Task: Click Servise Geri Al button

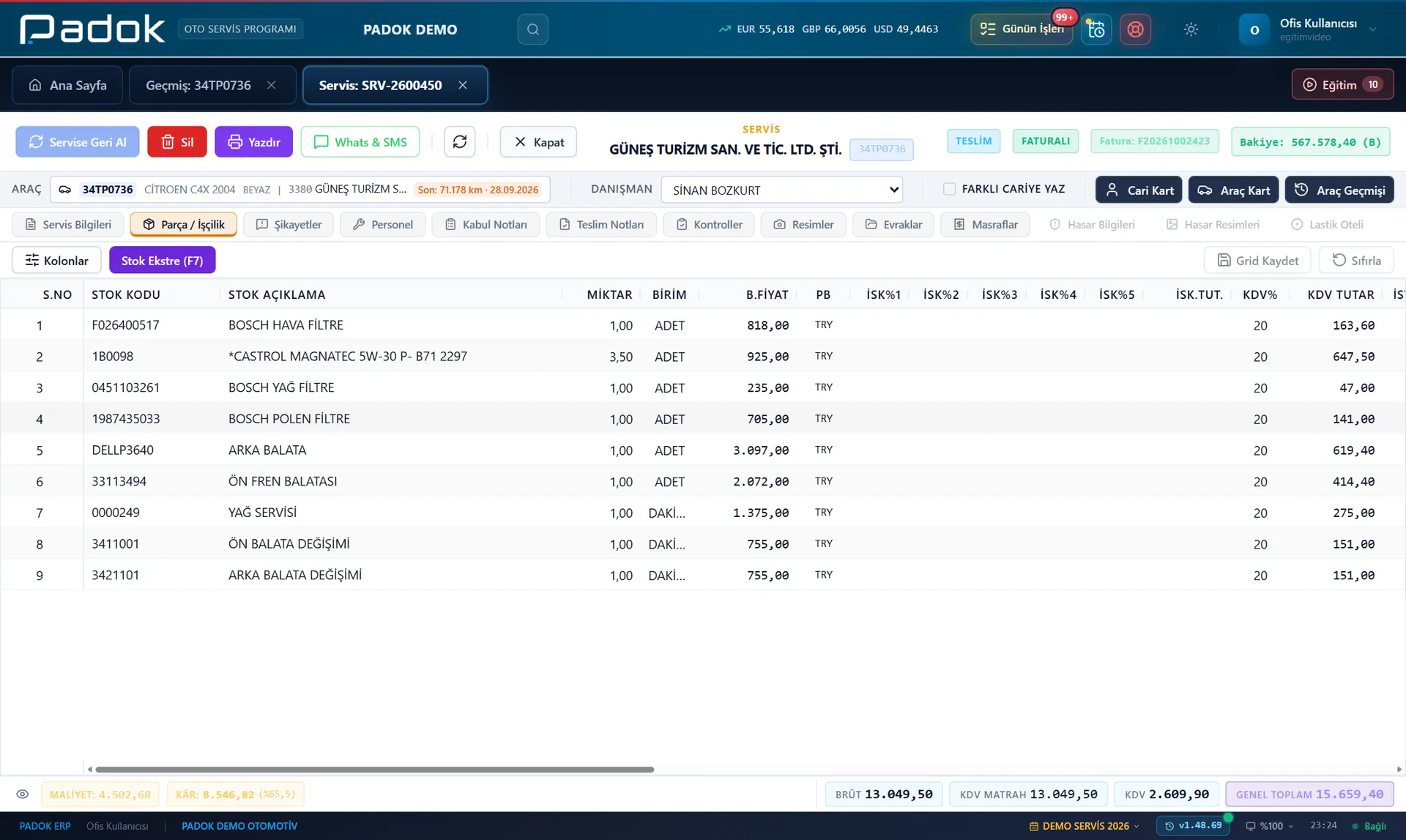Action: click(x=78, y=142)
